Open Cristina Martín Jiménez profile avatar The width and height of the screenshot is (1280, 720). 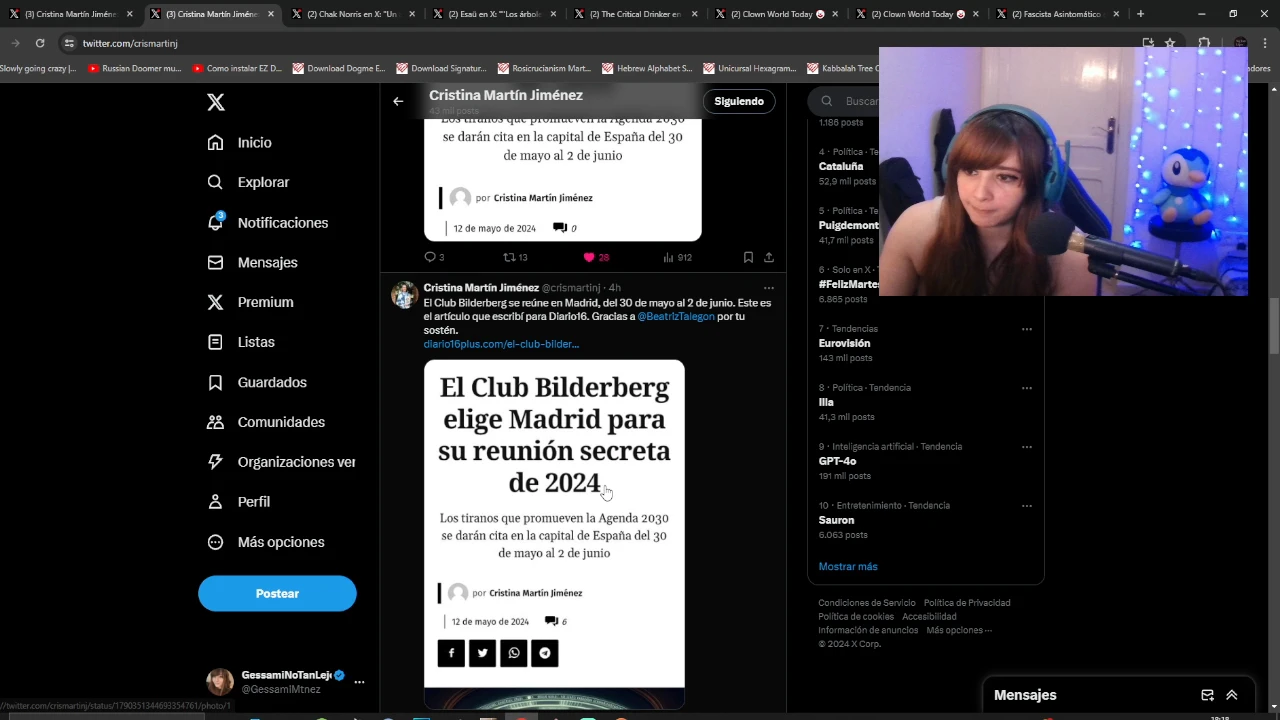(404, 295)
